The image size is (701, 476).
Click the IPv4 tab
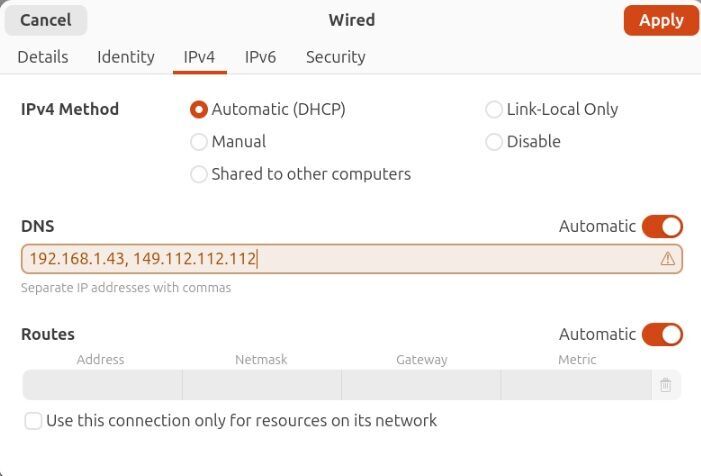[x=199, y=57]
